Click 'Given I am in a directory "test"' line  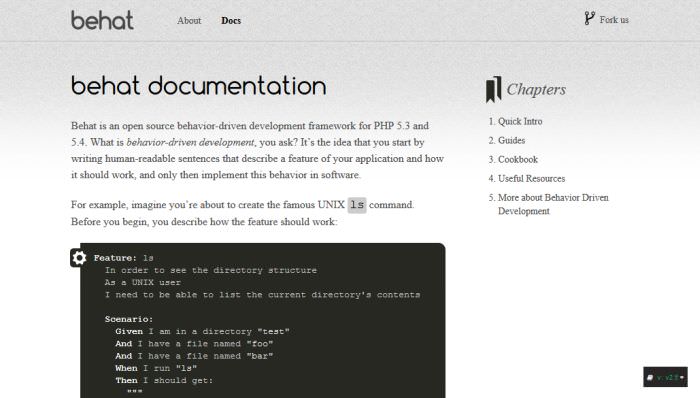[202, 332]
